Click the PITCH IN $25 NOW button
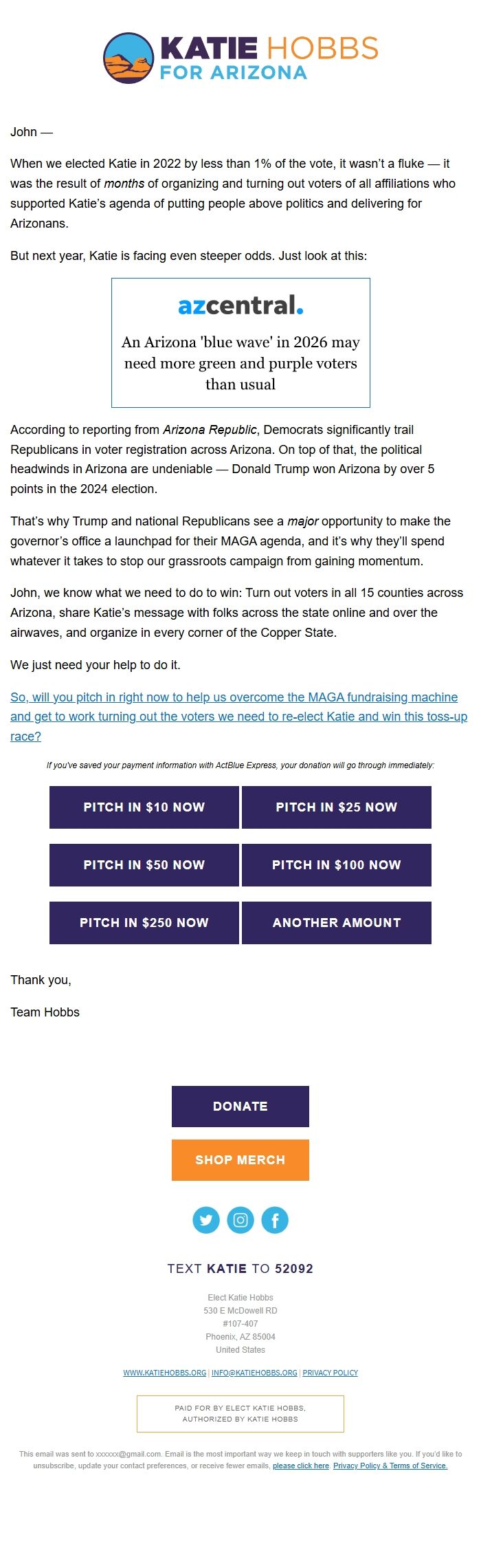The height and width of the screenshot is (1568, 481). click(x=337, y=807)
